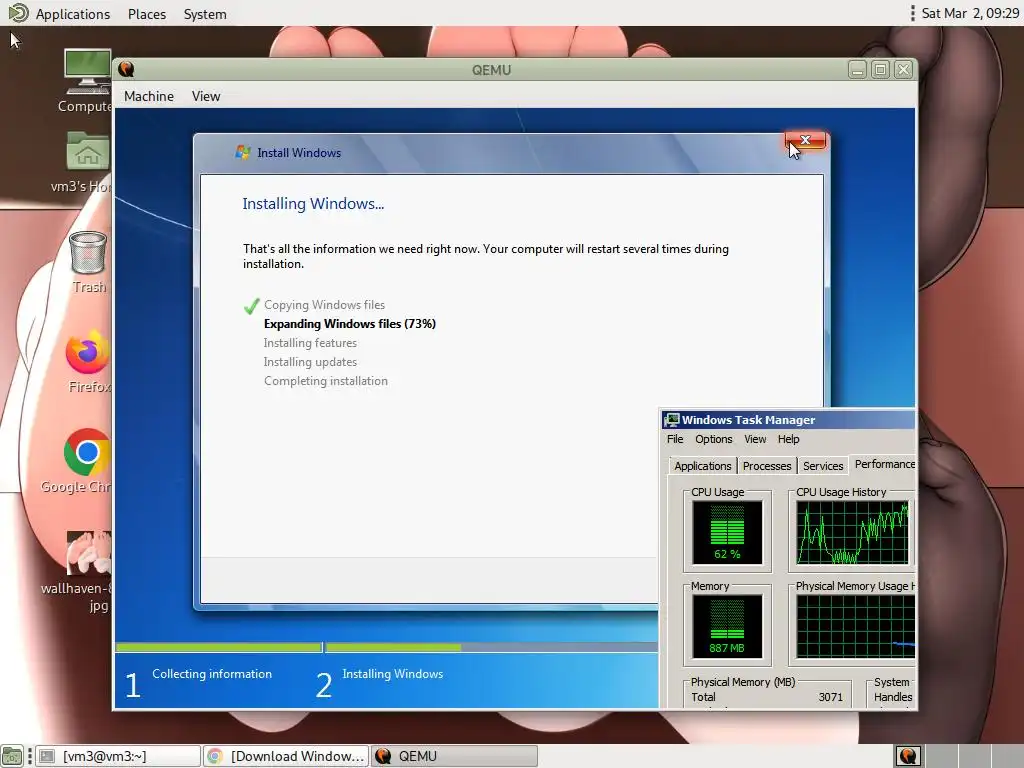This screenshot has height=768, width=1024.
Task: Click the green checkmark beside Copying Windows files
Action: point(251,306)
